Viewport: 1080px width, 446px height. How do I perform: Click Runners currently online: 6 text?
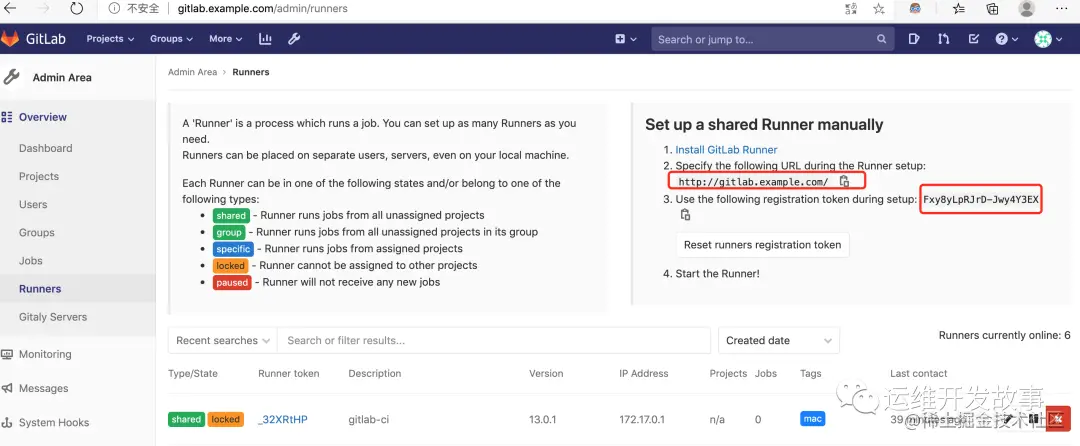[1004, 335]
